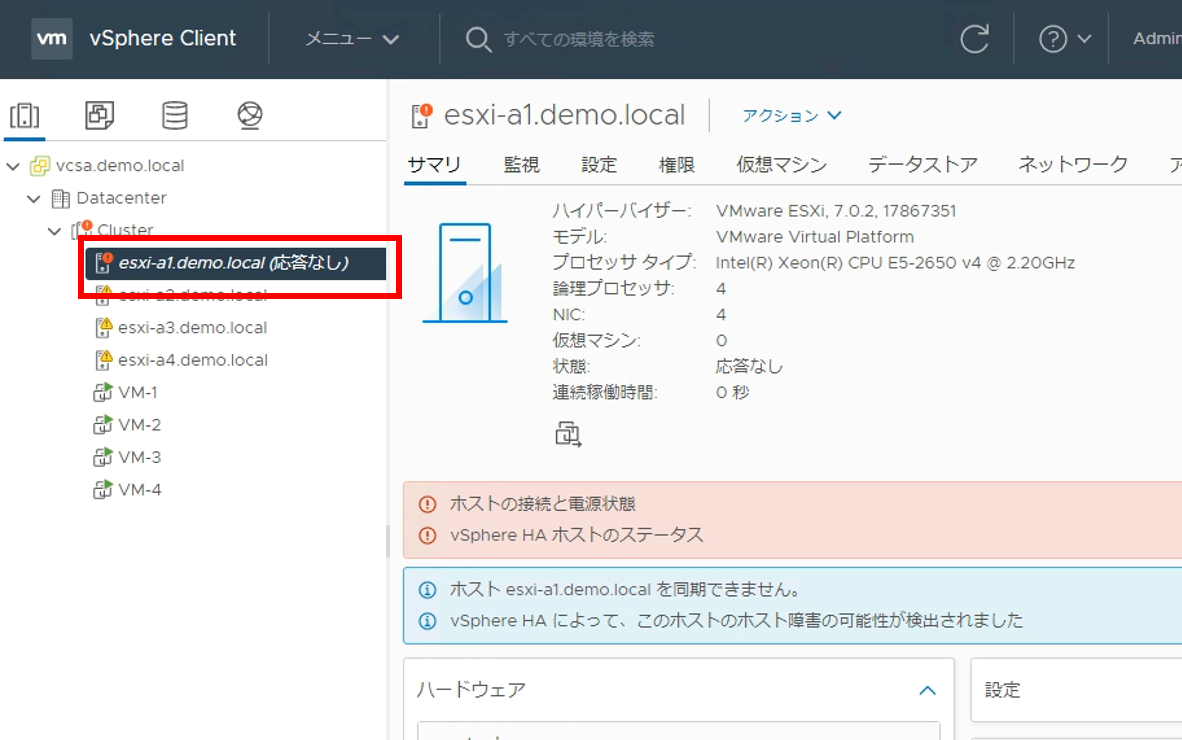This screenshot has height=740, width=1182.
Task: Select esxi-a4.demo.local in the tree
Action: (193, 360)
